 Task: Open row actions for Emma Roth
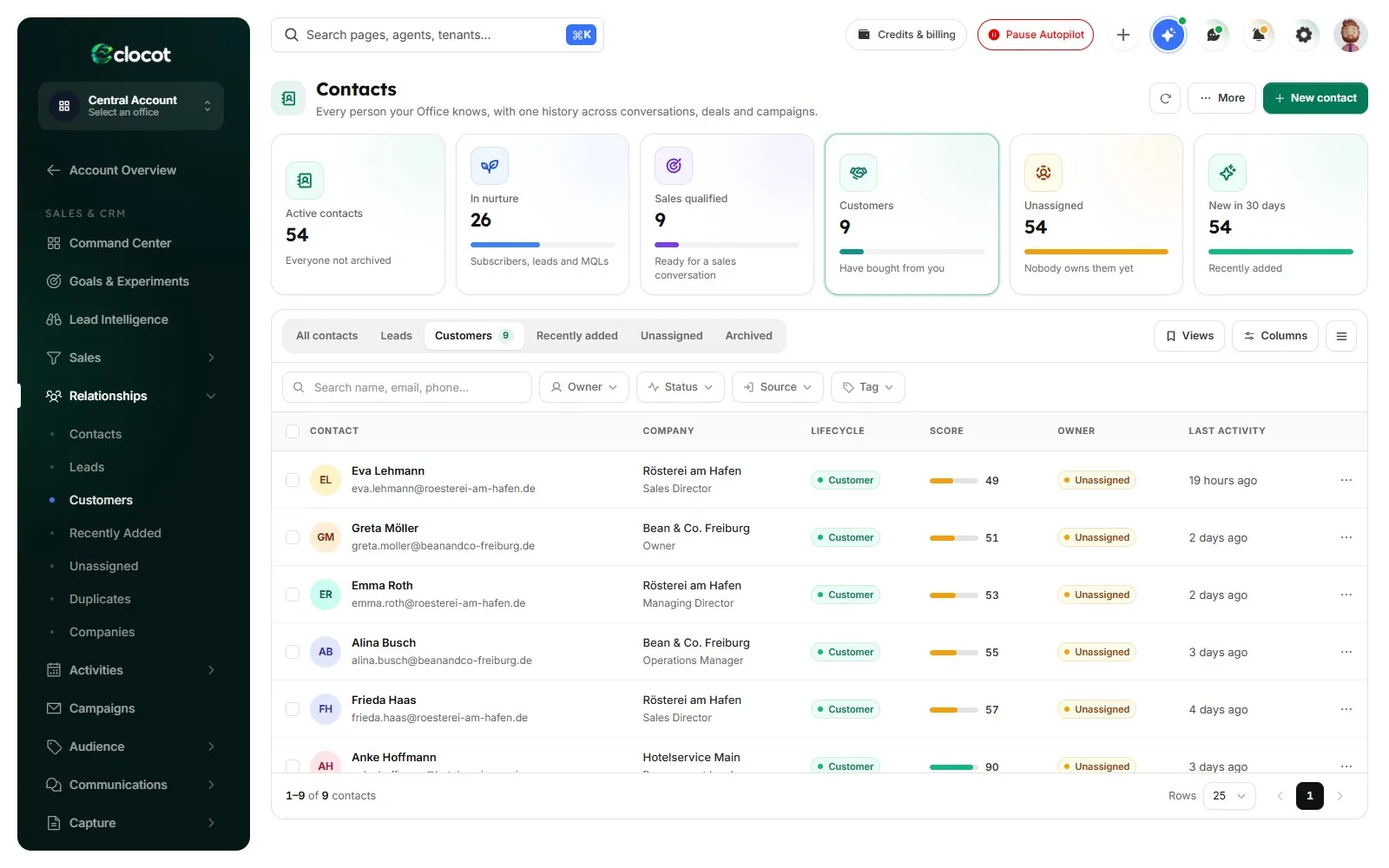(x=1346, y=595)
